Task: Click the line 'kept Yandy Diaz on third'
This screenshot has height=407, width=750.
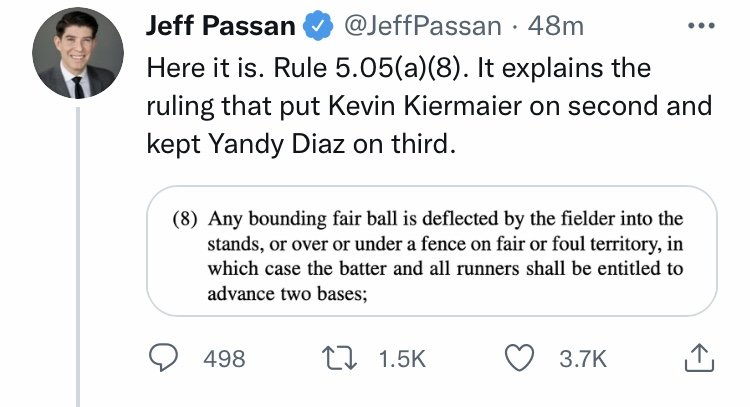Action: (x=301, y=144)
